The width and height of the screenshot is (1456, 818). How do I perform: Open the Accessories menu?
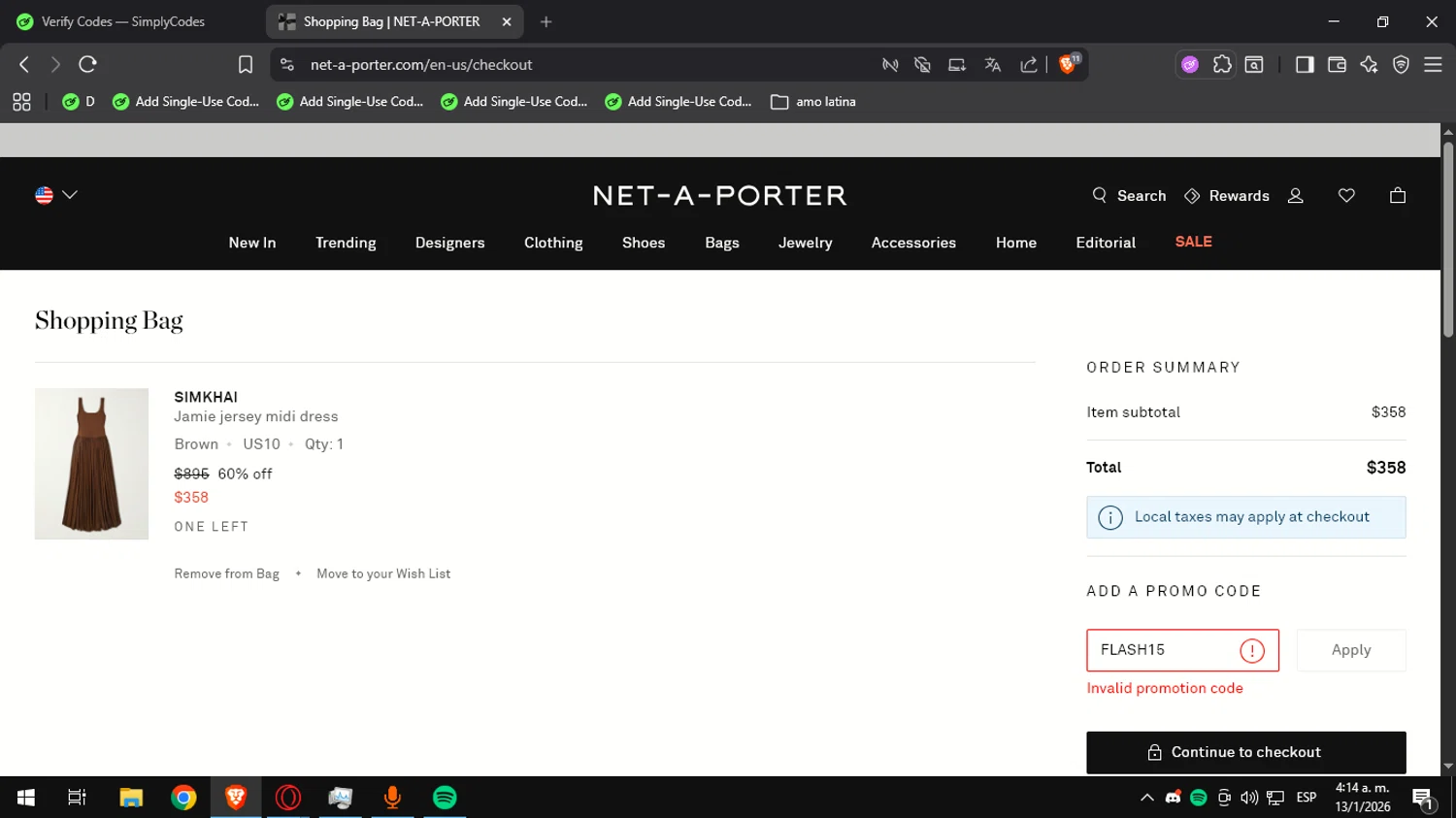coord(913,243)
